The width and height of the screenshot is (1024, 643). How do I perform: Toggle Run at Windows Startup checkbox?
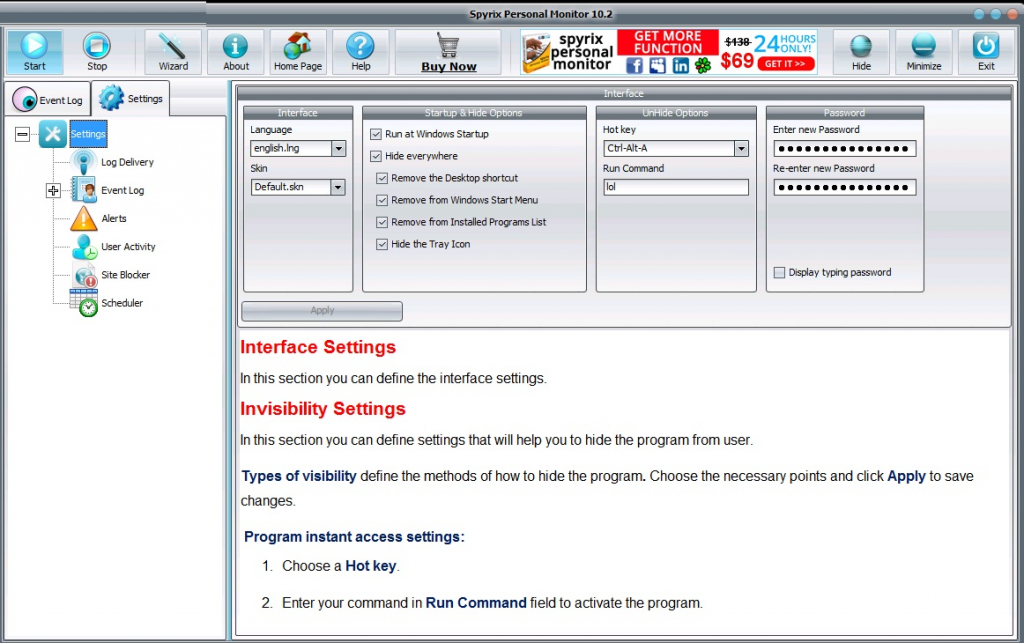[376, 134]
